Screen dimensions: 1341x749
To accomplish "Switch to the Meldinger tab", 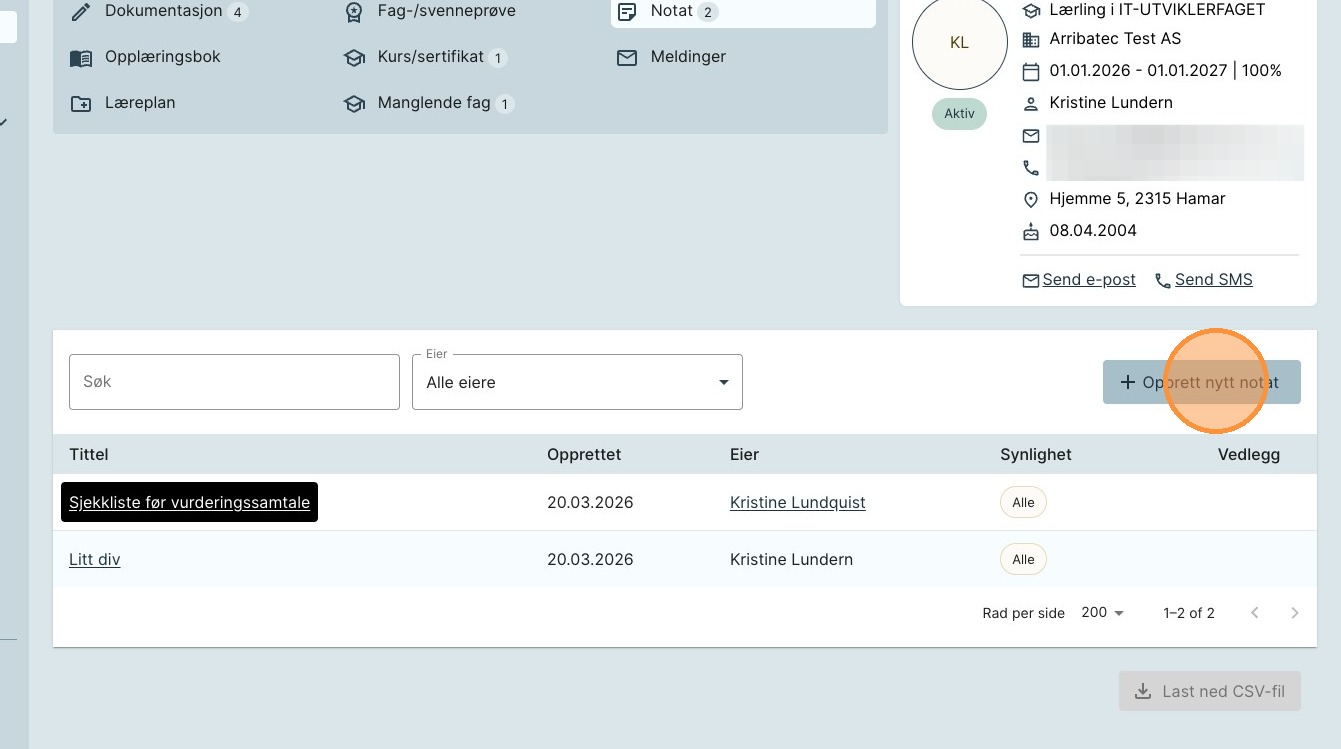I will pyautogui.click(x=688, y=57).
